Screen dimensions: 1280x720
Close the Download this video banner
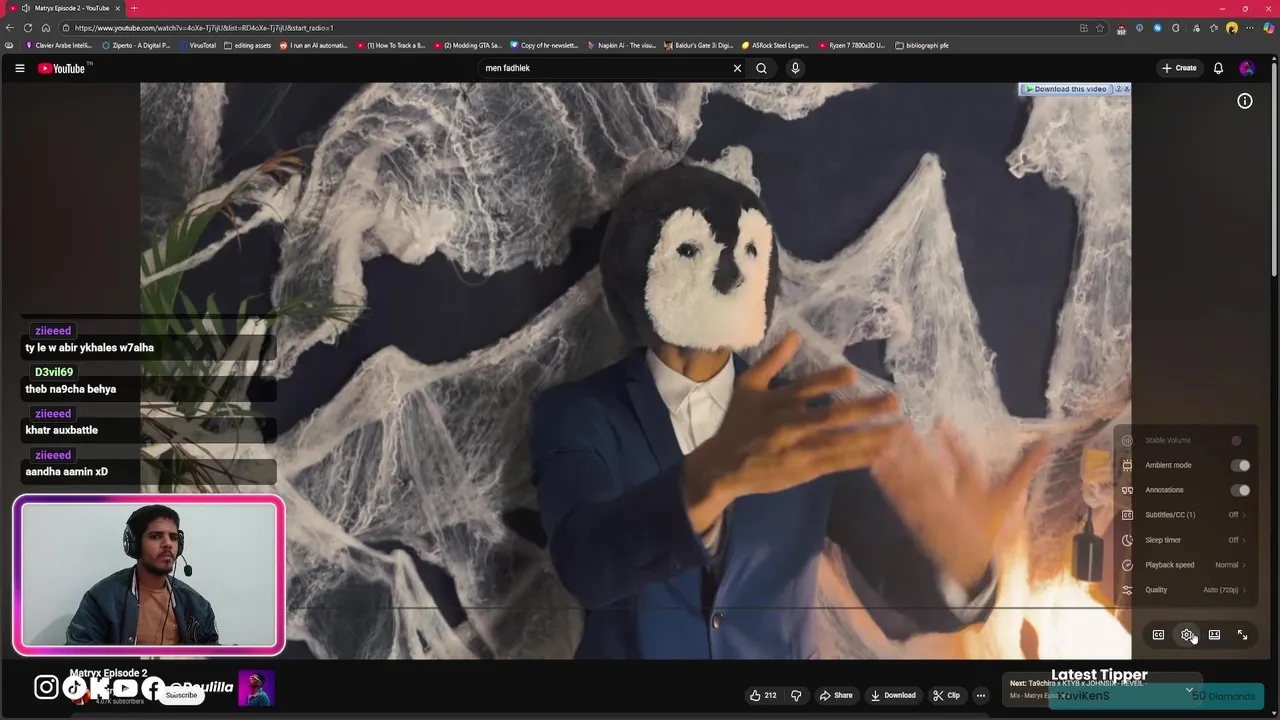(x=1126, y=89)
